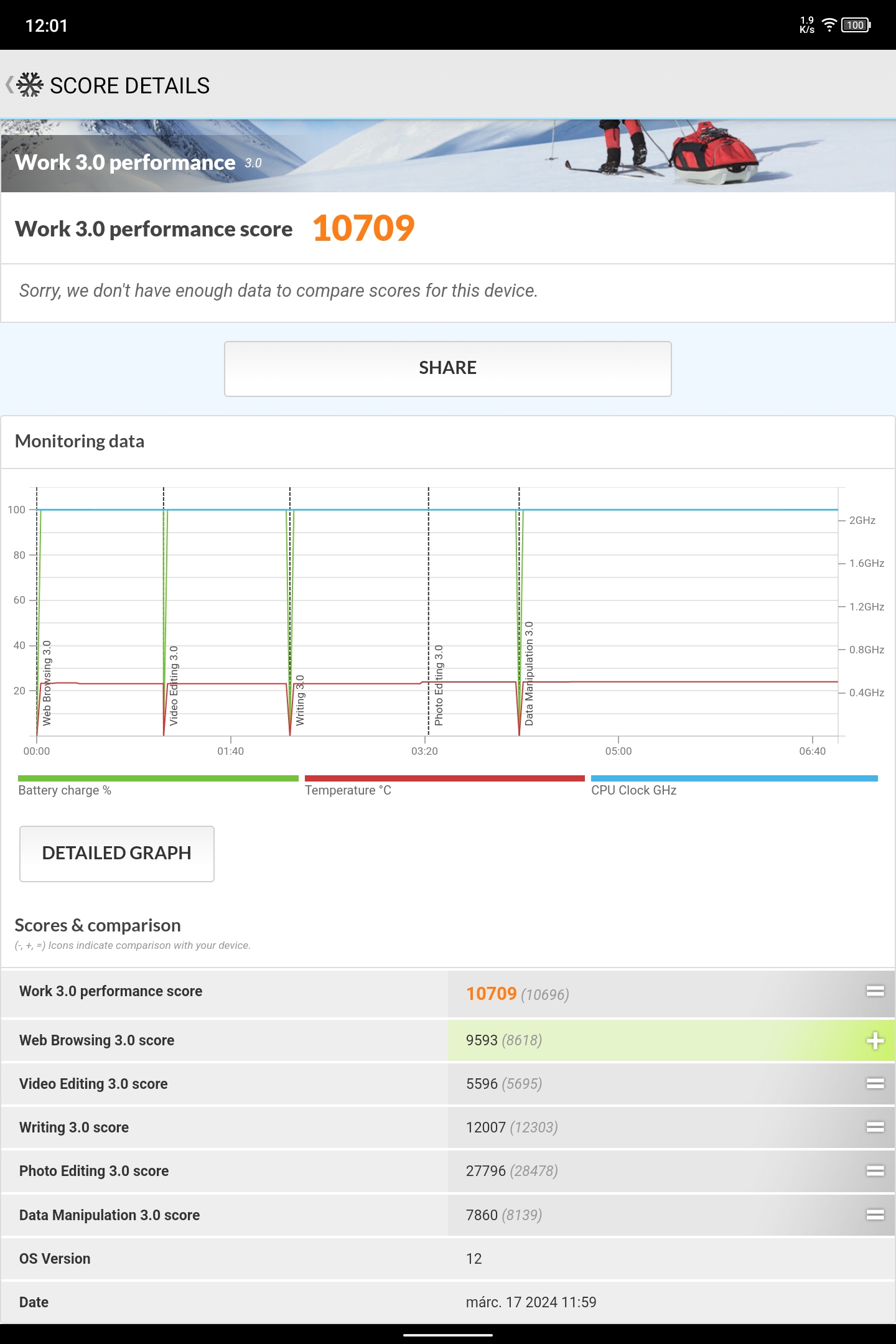The height and width of the screenshot is (1344, 896).
Task: Tap the Scores & comparison heading
Action: tap(98, 925)
